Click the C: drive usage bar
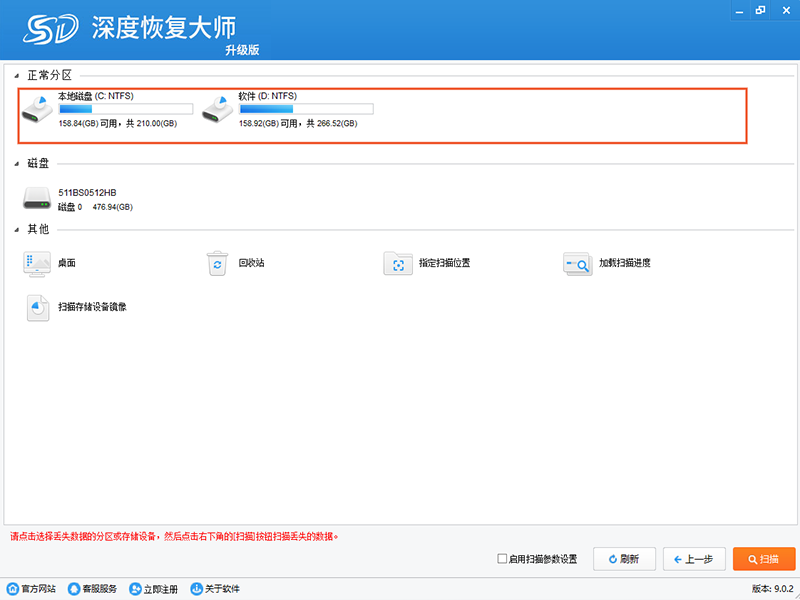 [x=125, y=109]
